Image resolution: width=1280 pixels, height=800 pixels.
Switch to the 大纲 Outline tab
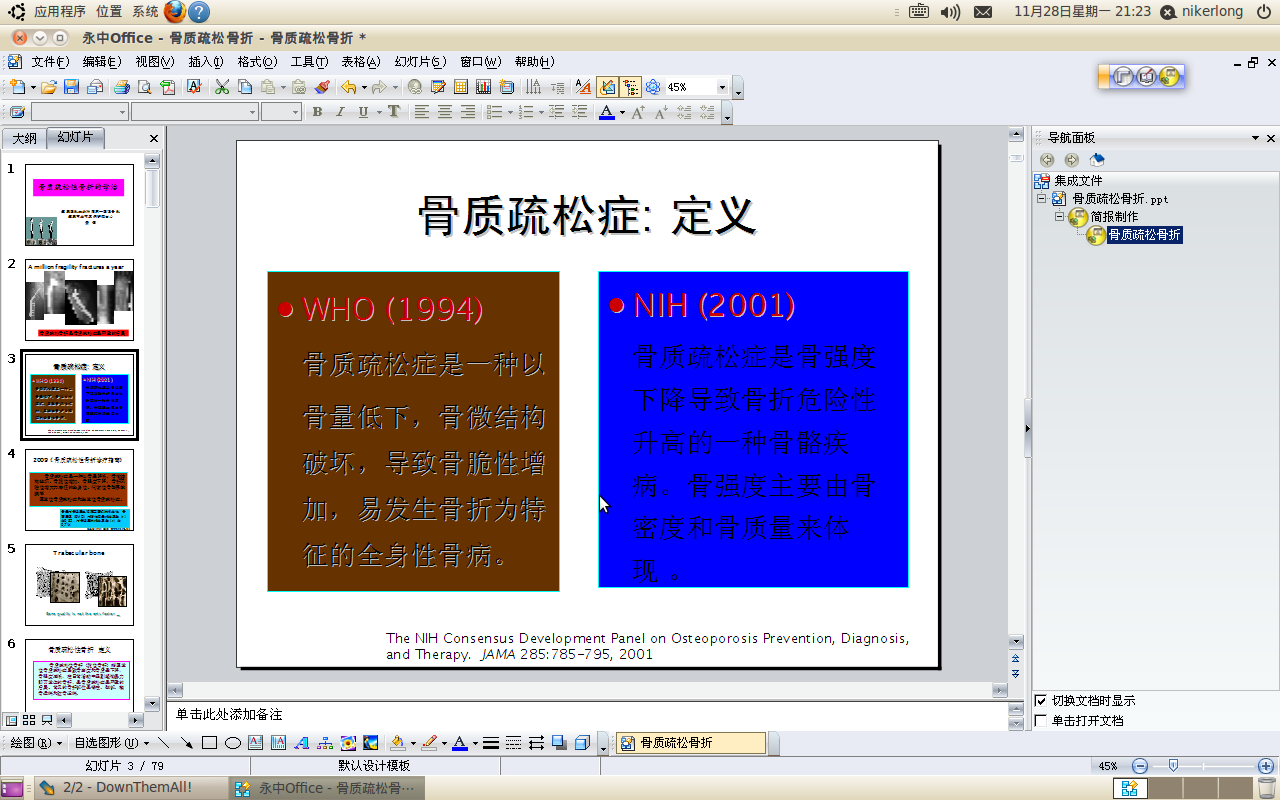(24, 138)
